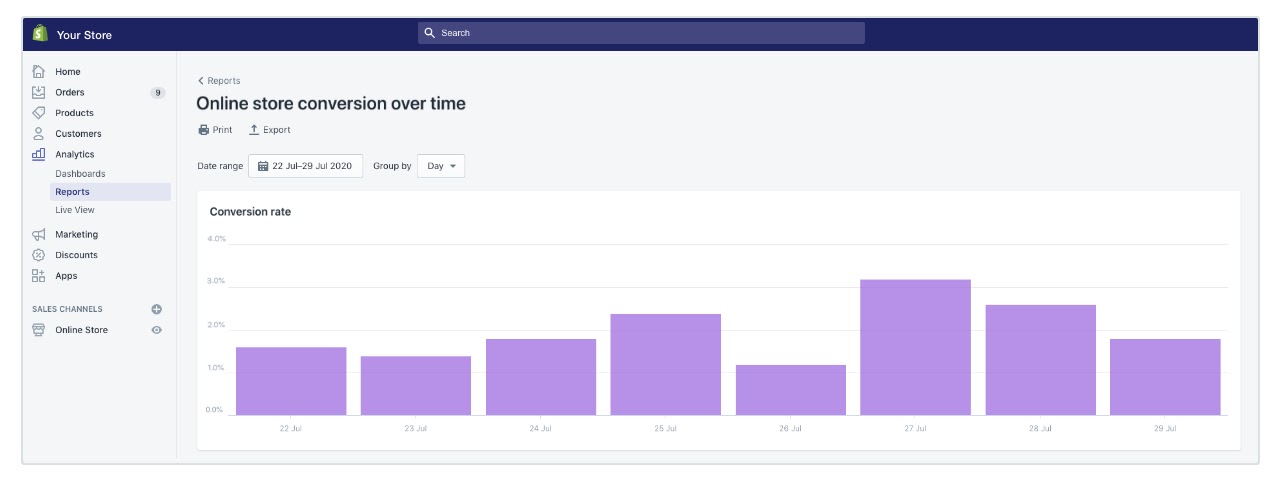1280x480 pixels.
Task: Click the printer icon
Action: [x=204, y=130]
